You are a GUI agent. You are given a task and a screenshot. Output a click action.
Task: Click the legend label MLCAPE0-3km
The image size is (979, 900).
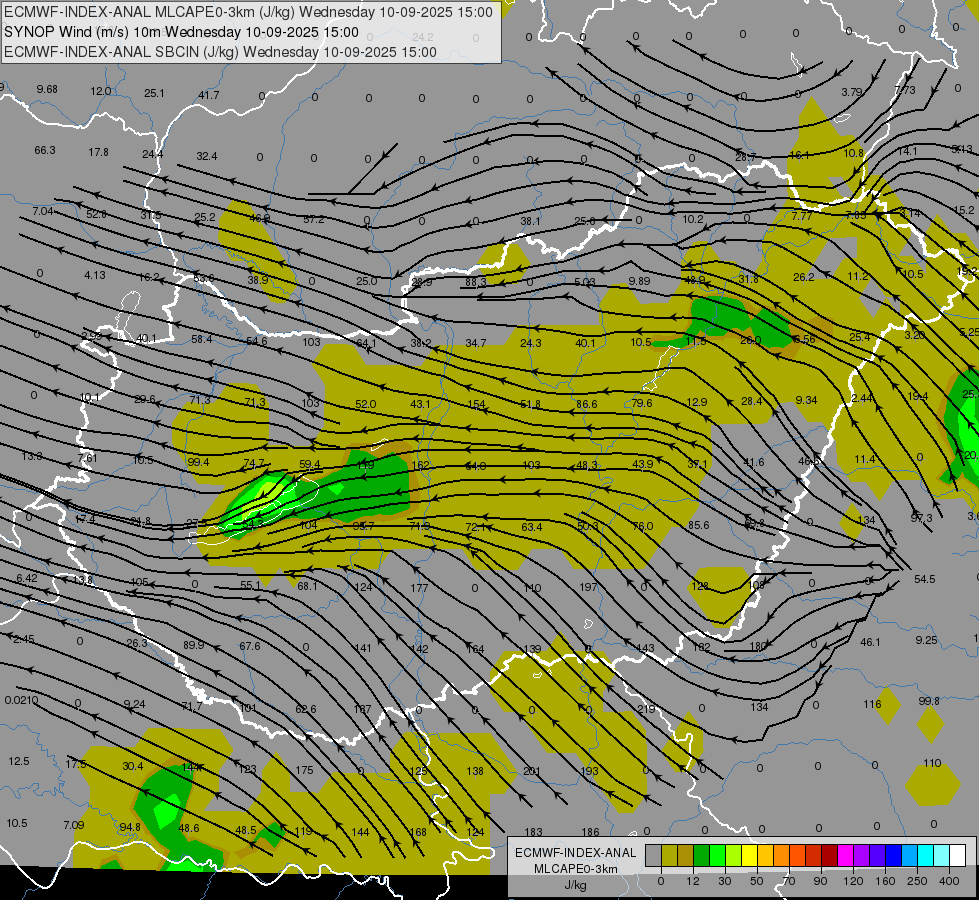coord(576,869)
